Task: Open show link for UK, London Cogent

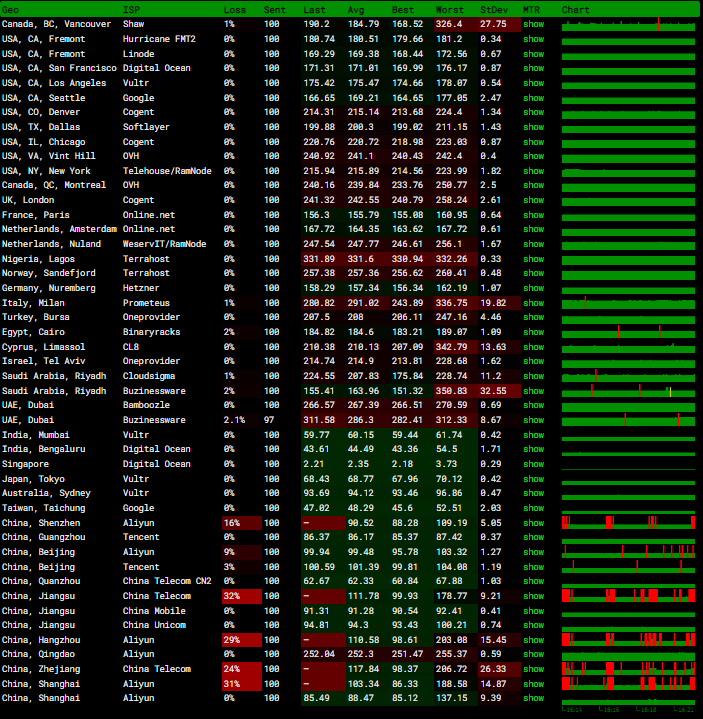Action: click(533, 200)
